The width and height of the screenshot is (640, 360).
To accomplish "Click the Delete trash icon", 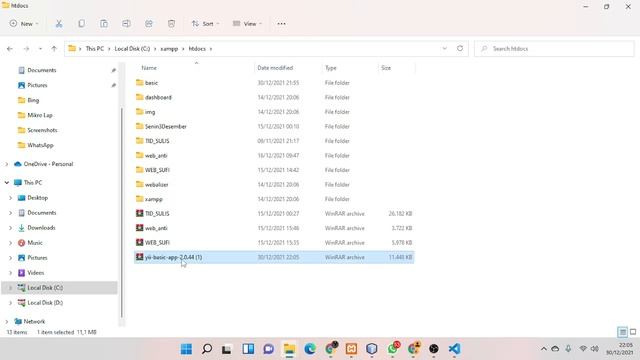I will pyautogui.click(x=171, y=24).
